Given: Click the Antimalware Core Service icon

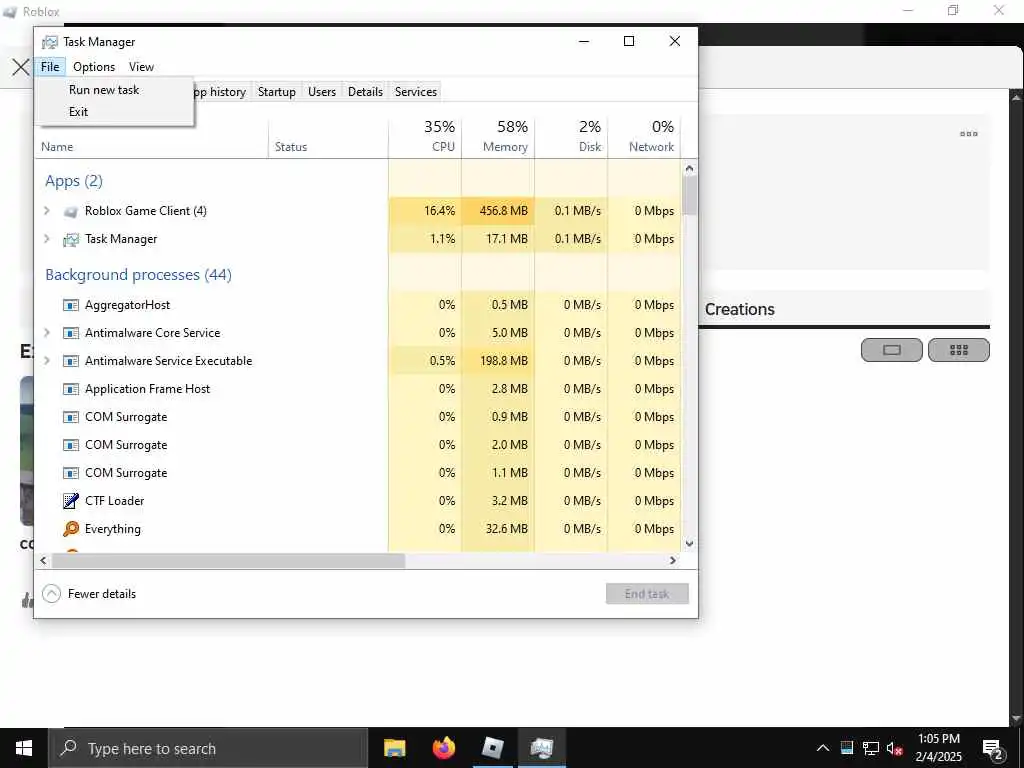Looking at the screenshot, I should pyautogui.click(x=71, y=333).
